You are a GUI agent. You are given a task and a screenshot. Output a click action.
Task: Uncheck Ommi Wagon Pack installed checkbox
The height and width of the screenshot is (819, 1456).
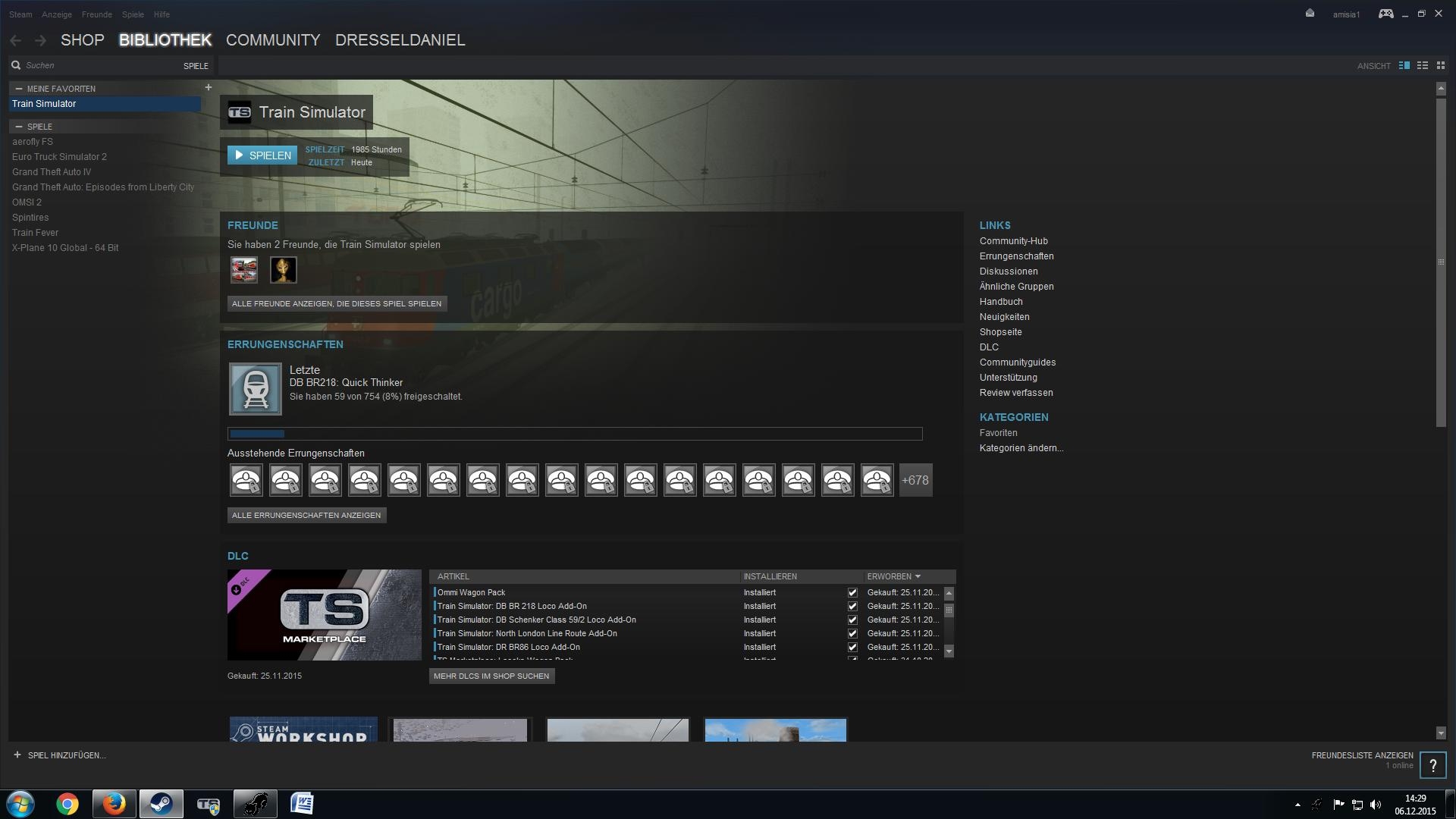coord(852,593)
